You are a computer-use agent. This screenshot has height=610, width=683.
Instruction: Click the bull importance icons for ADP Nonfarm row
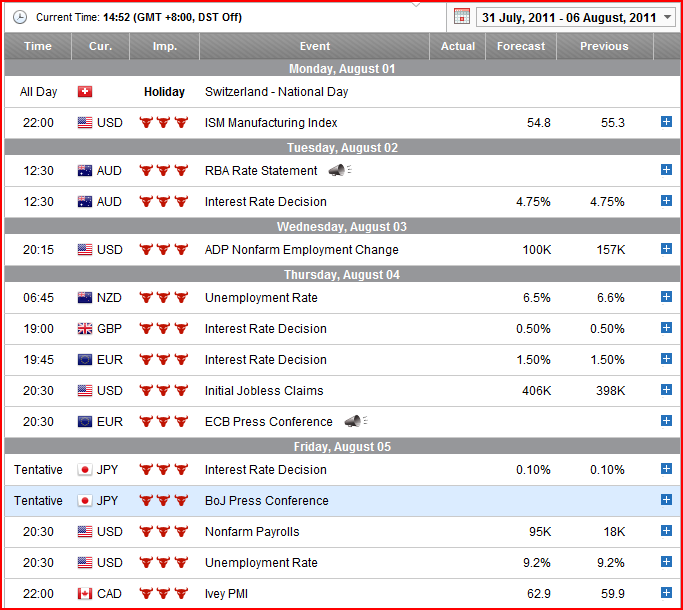(164, 250)
